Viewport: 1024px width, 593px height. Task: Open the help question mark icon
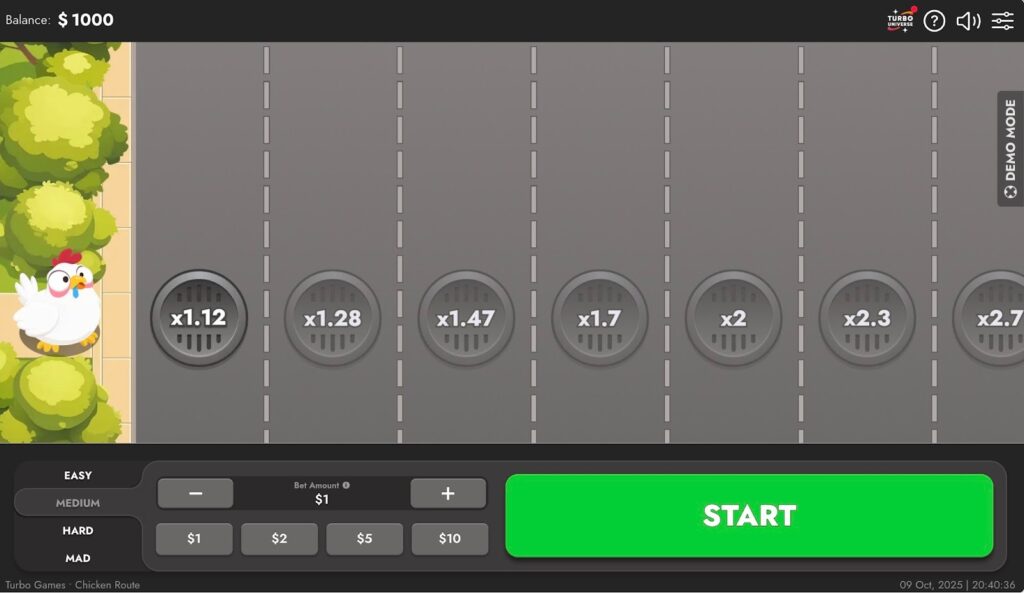pyautogui.click(x=934, y=21)
